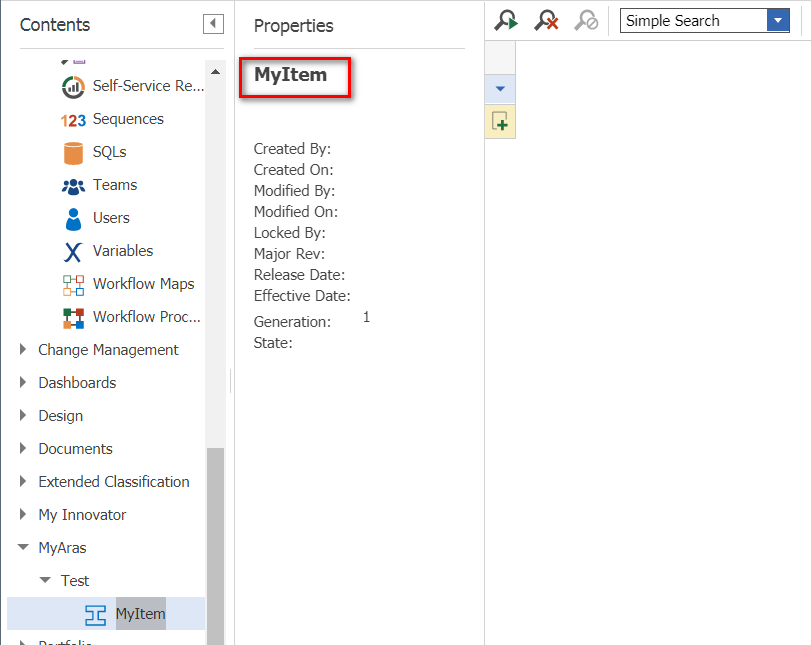Run the search with magnifier-play icon

(506, 21)
